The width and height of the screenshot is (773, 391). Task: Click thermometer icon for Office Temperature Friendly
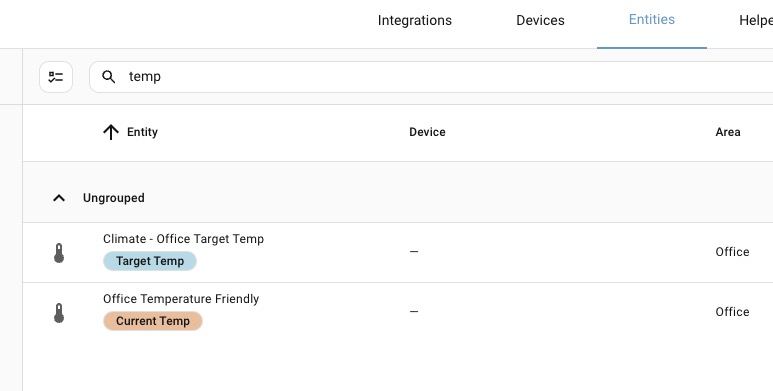click(59, 313)
